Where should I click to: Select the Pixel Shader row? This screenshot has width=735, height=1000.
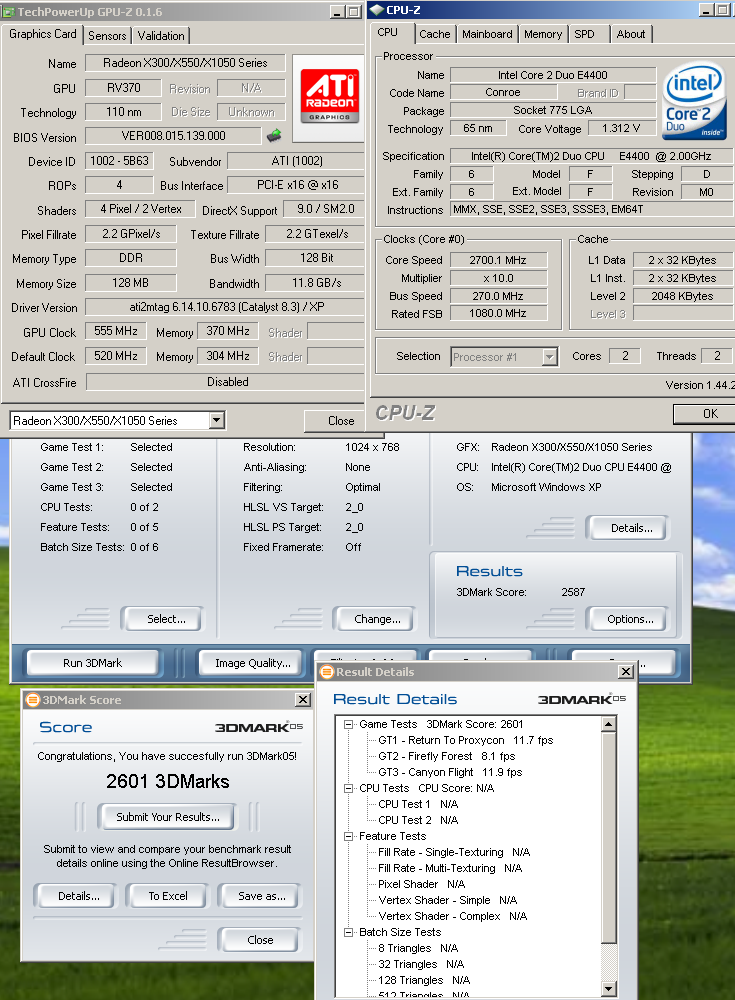point(421,884)
